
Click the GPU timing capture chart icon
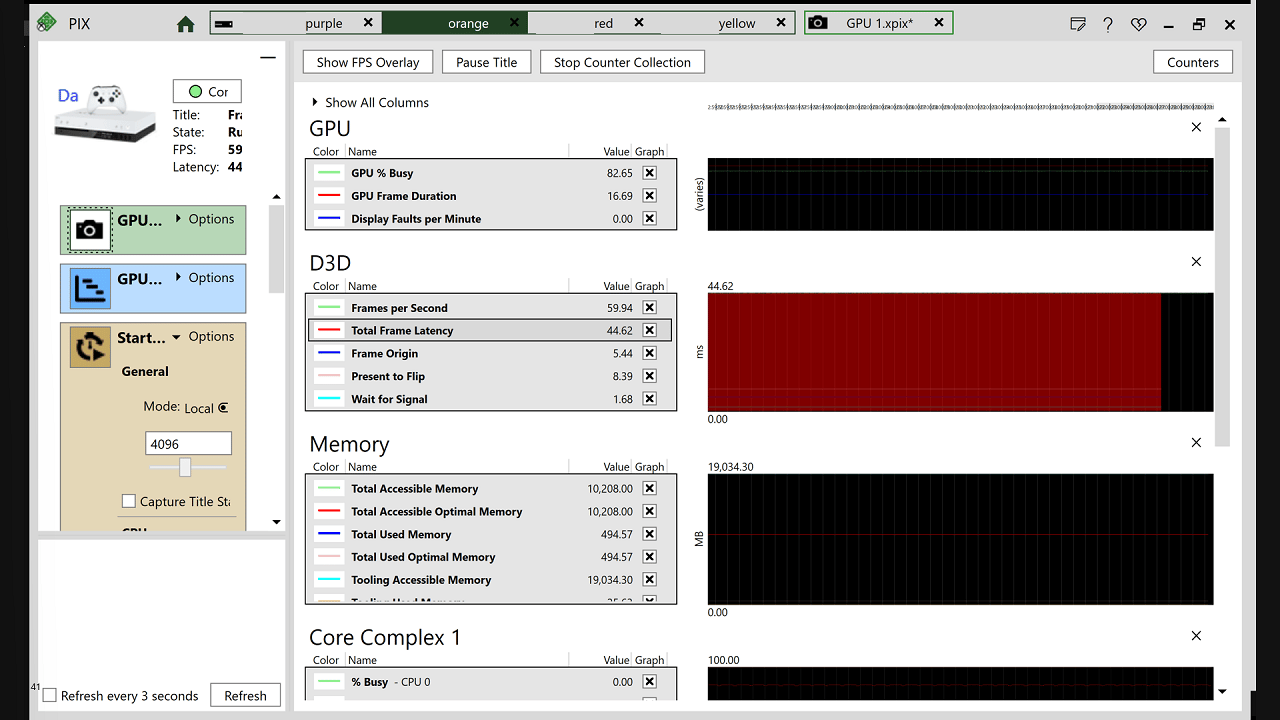(89, 289)
